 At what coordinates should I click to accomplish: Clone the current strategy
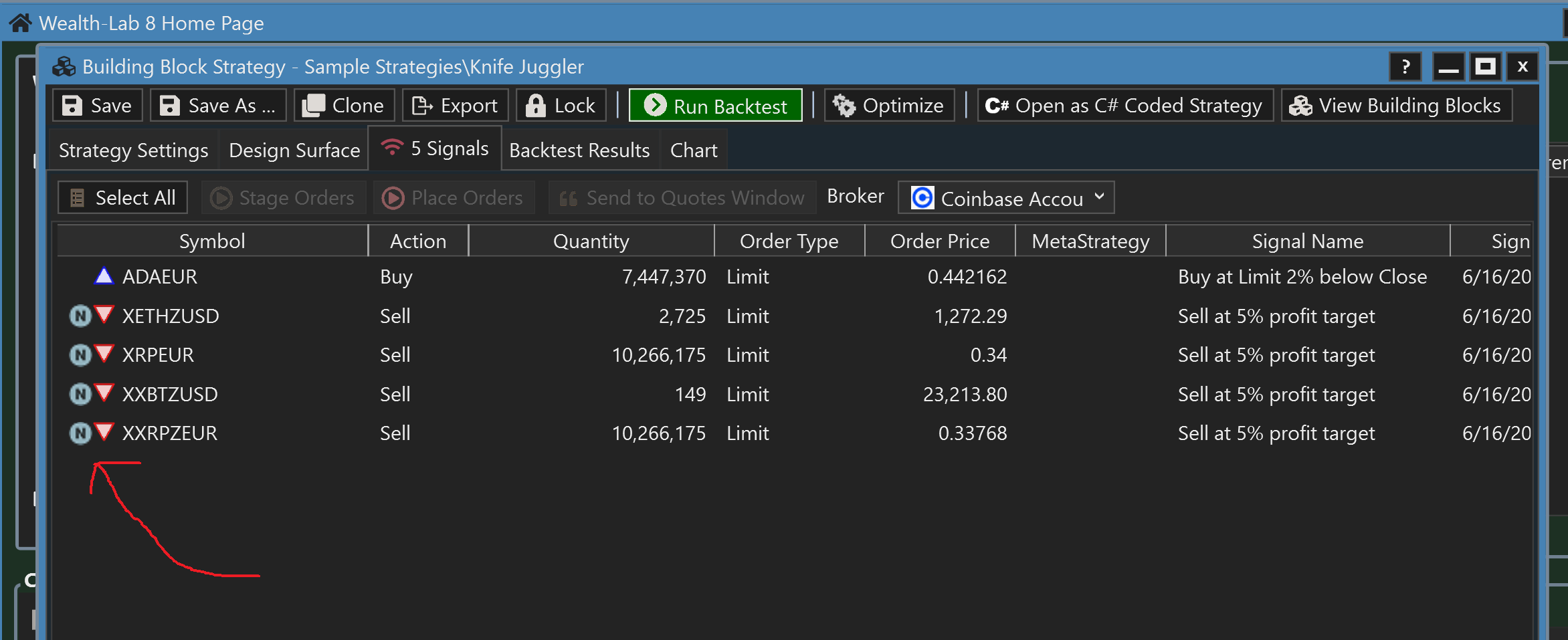[x=345, y=105]
